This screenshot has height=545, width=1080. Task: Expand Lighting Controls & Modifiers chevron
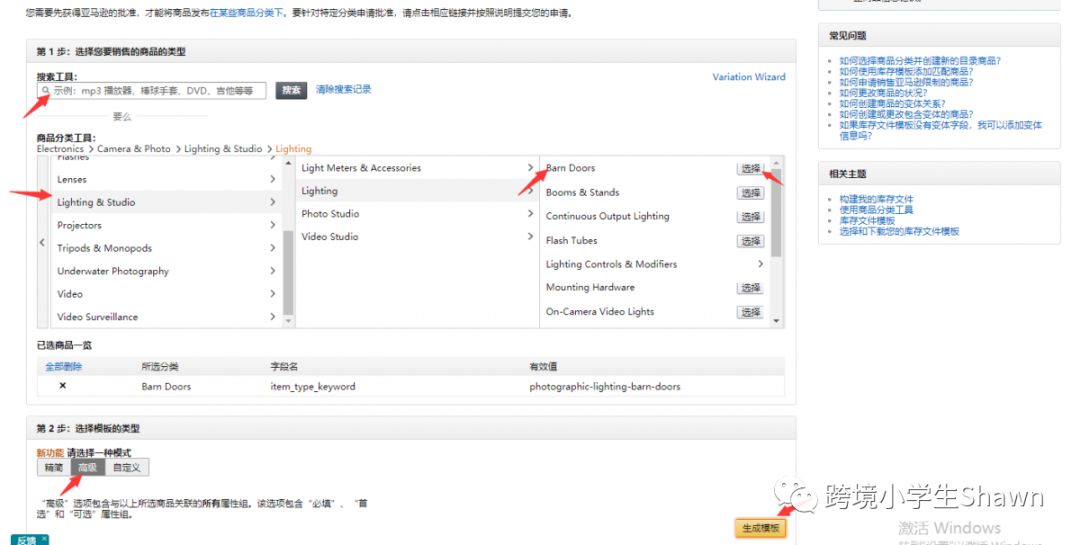[x=760, y=264]
